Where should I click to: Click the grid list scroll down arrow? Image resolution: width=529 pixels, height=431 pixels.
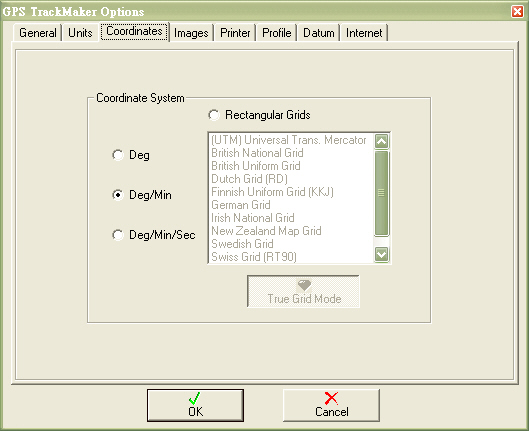(x=382, y=254)
